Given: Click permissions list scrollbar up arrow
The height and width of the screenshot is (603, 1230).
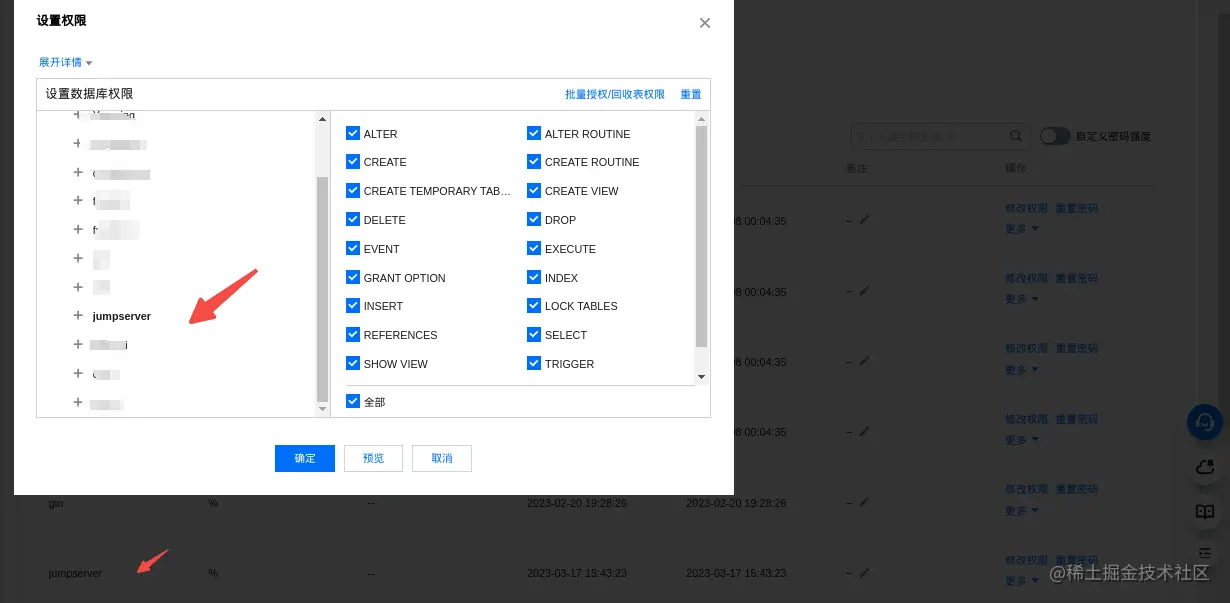Looking at the screenshot, I should click(x=701, y=118).
